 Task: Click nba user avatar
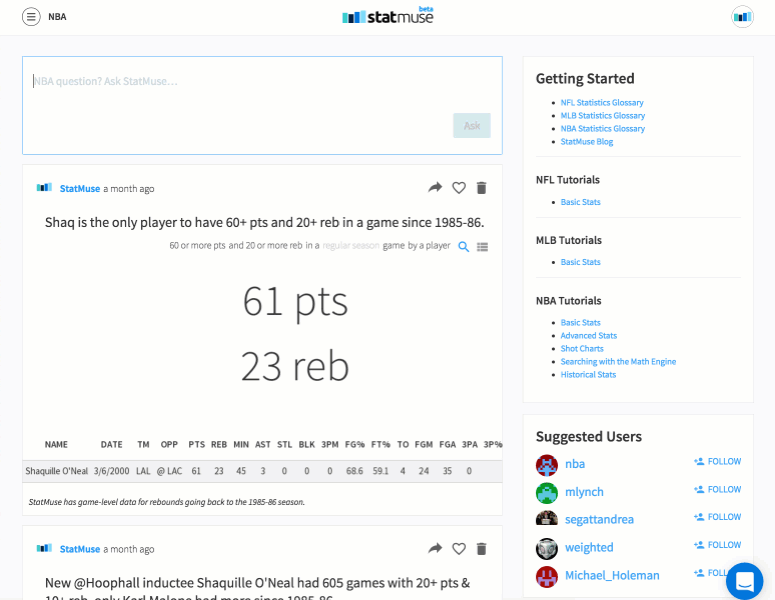pos(547,465)
